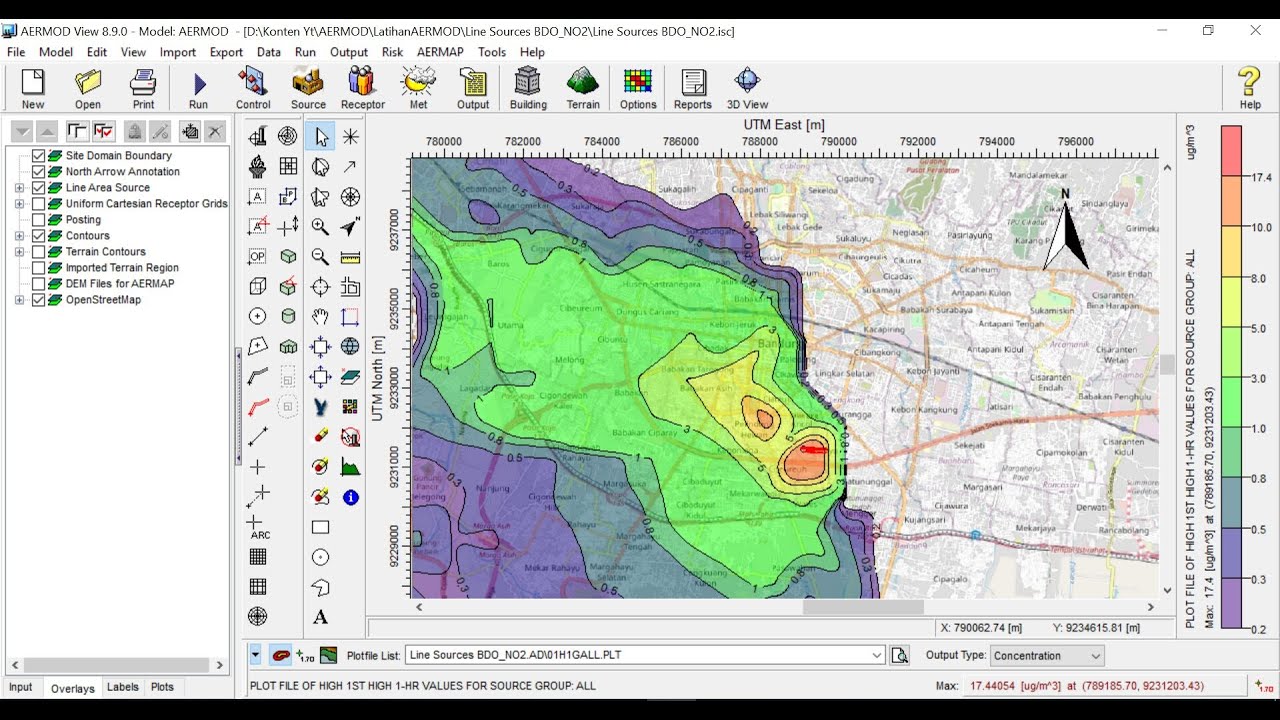Launch the 3D View icon
The height and width of the screenshot is (720, 1280).
tap(747, 88)
